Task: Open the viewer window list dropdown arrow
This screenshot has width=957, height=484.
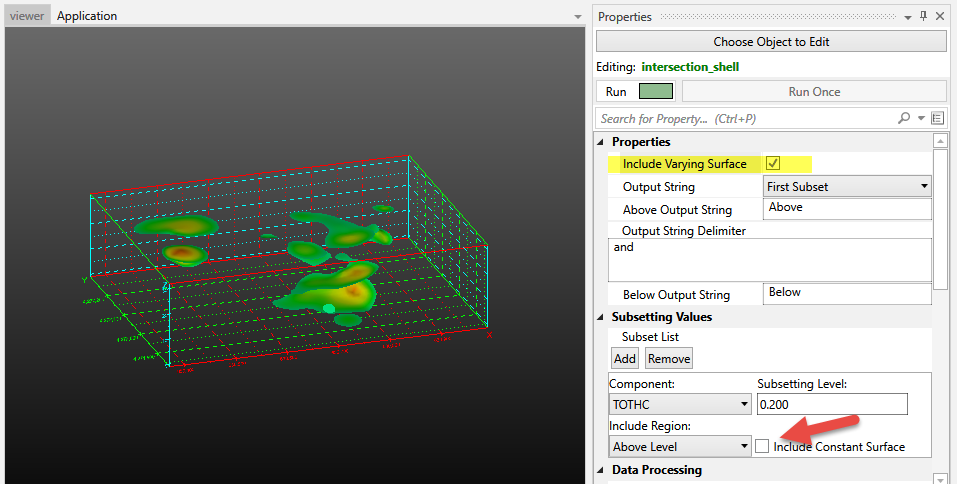Action: tap(577, 17)
